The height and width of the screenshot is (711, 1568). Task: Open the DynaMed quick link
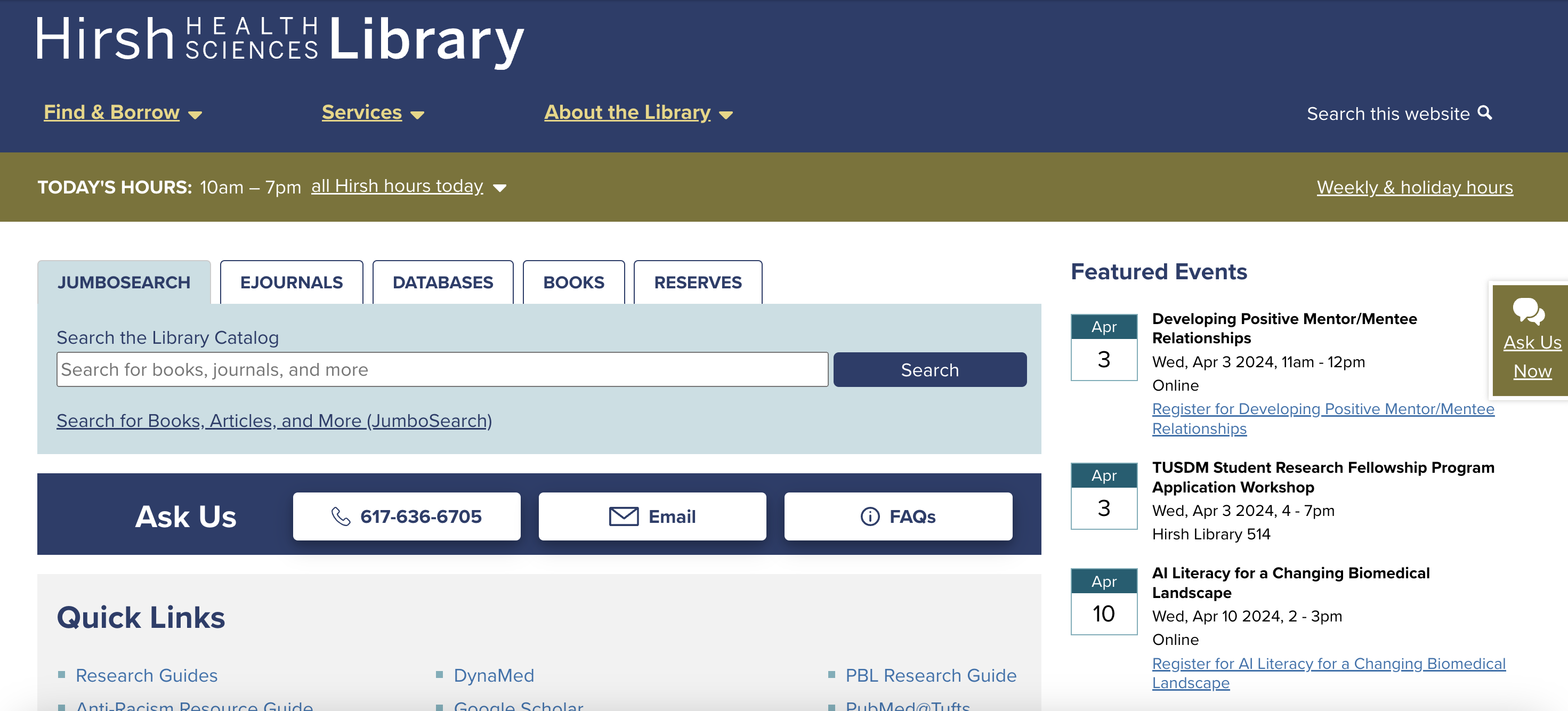pyautogui.click(x=494, y=675)
